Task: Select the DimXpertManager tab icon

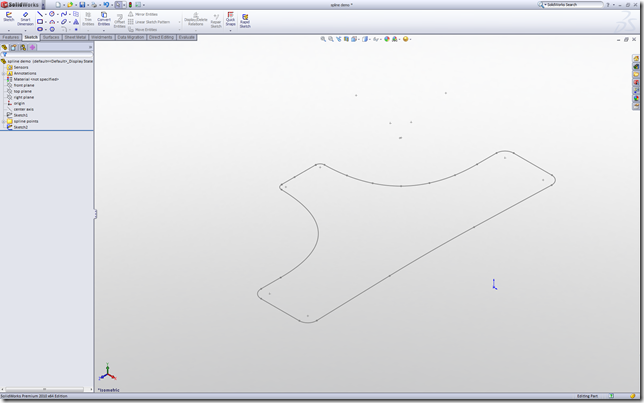Action: [32, 48]
